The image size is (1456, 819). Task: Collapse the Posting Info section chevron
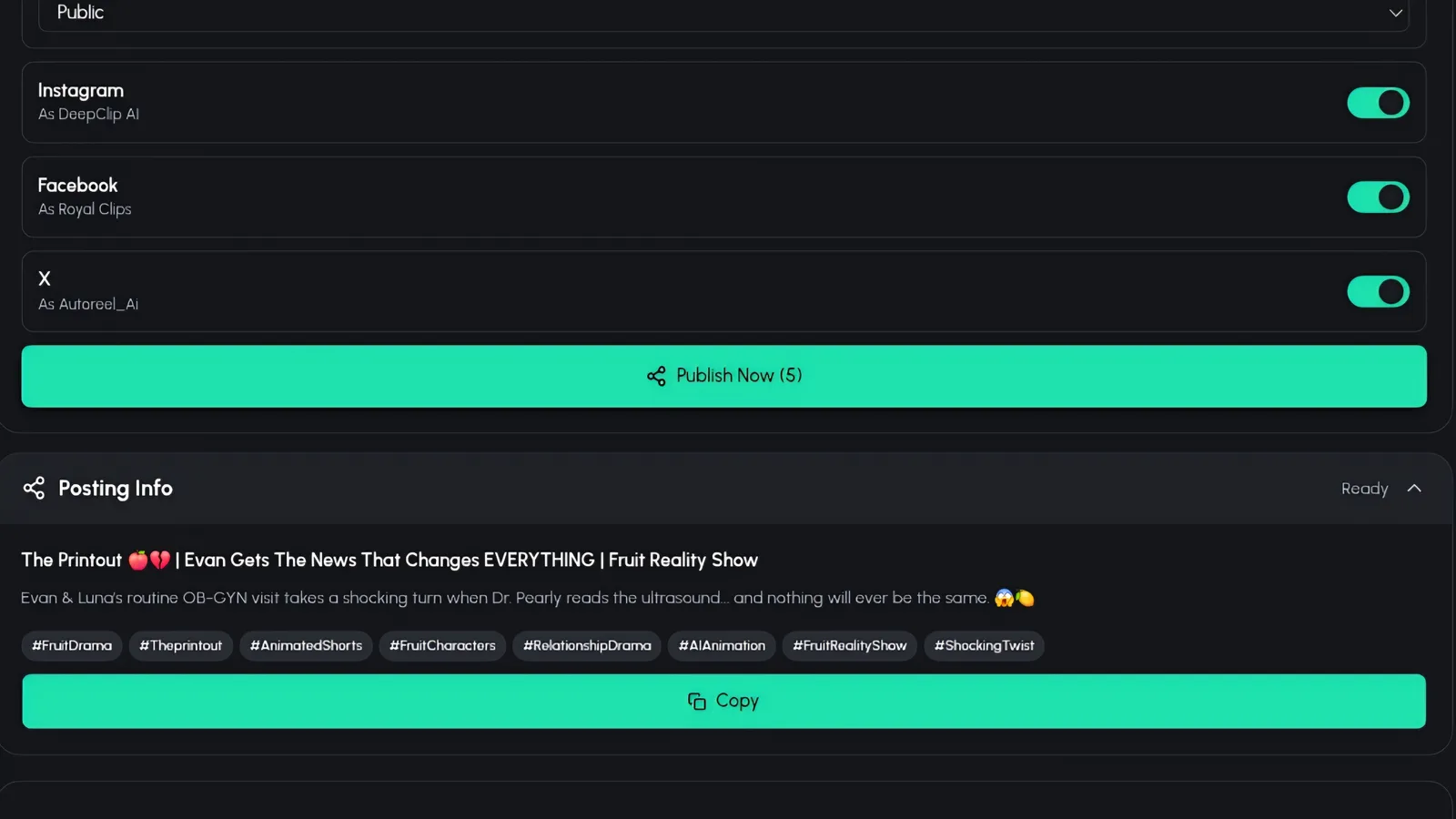1414,489
